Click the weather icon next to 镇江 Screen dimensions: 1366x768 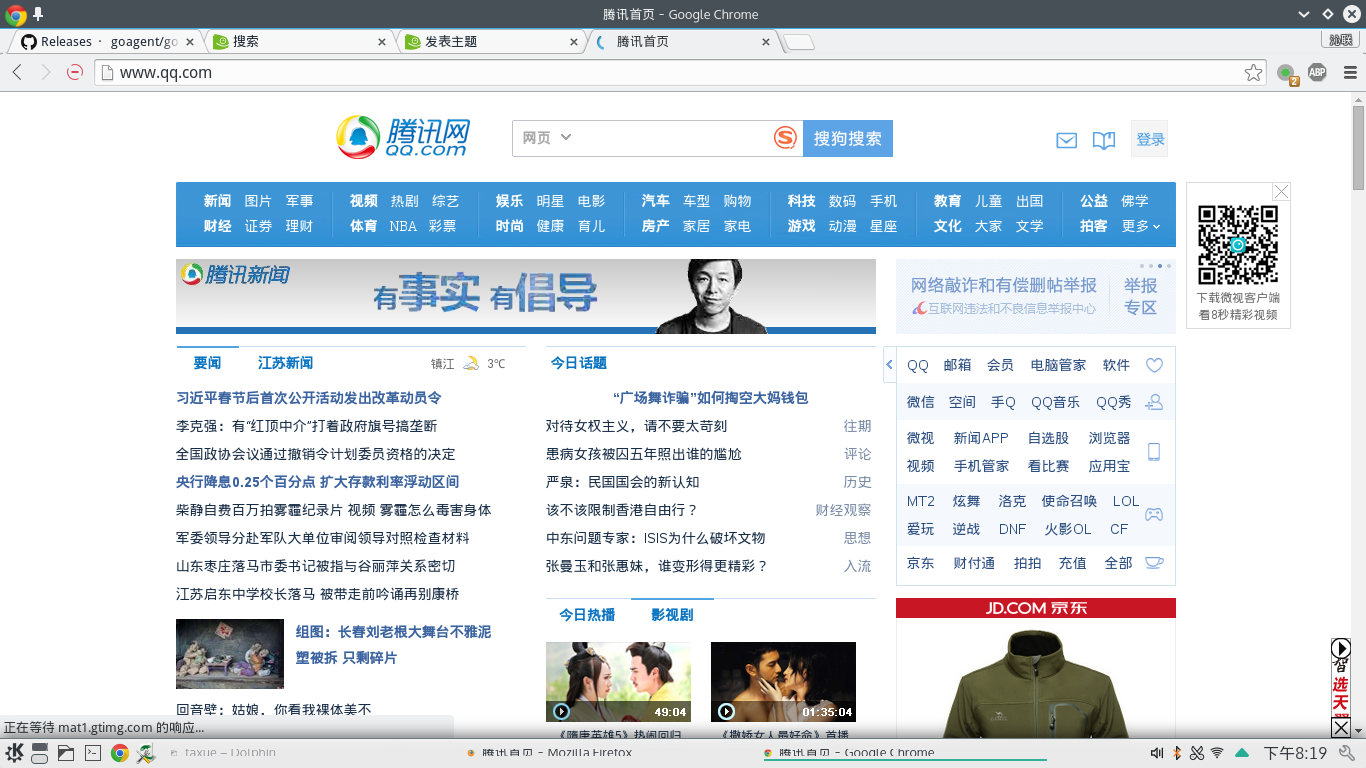click(470, 364)
